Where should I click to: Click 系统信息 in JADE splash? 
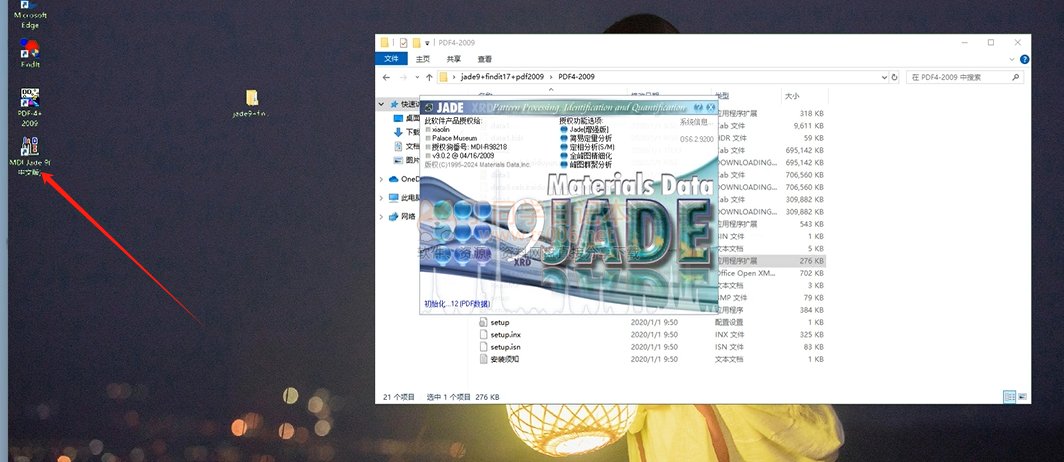[x=694, y=121]
